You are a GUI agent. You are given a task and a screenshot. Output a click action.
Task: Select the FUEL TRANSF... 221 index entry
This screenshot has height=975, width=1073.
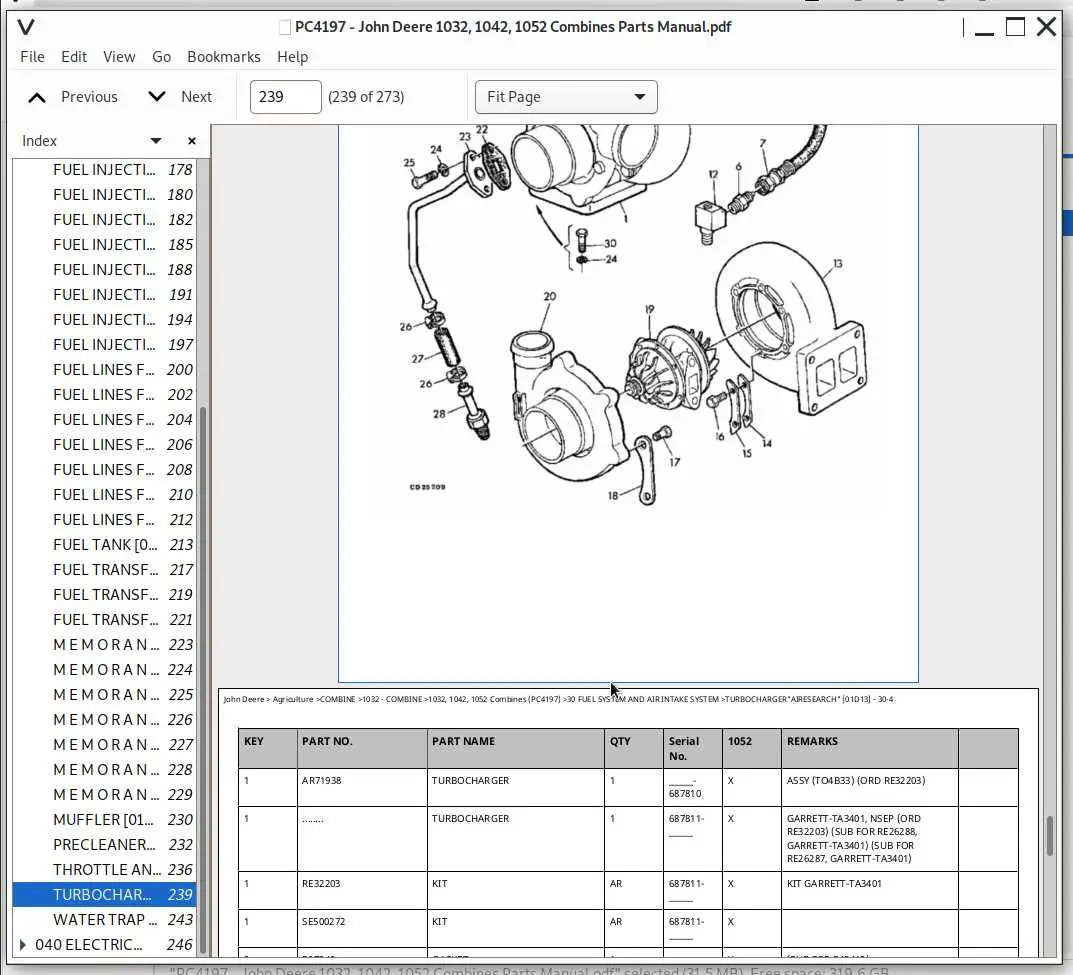104,620
